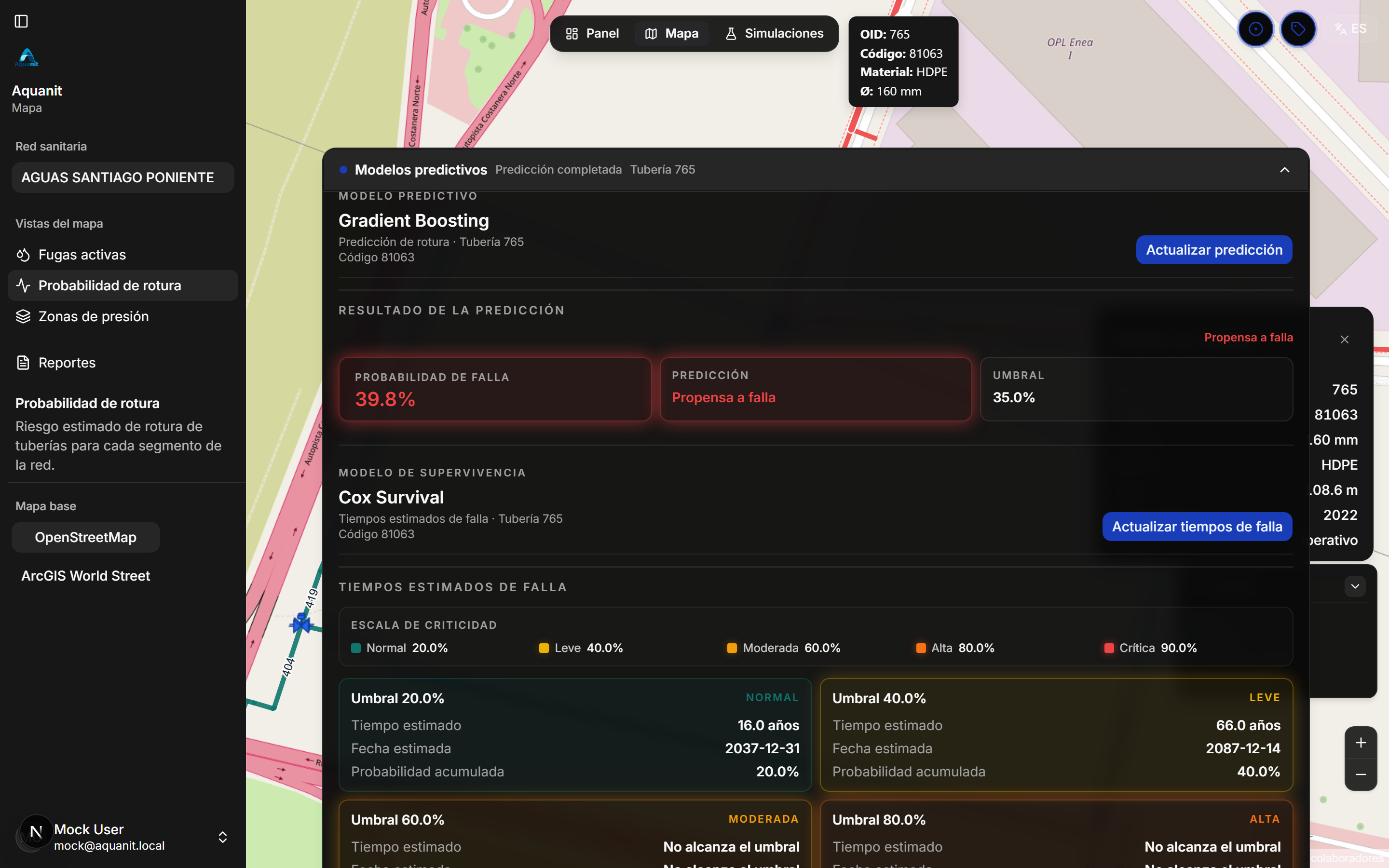Expand the collapsed right-side panel chevron
The image size is (1389, 868).
point(1355,586)
